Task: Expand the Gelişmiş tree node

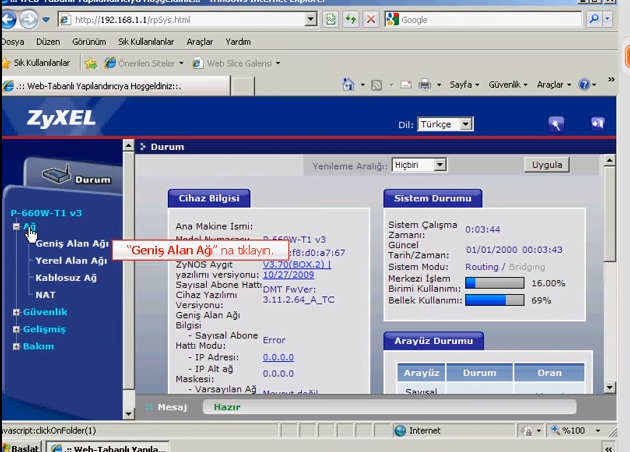Action: click(16, 329)
